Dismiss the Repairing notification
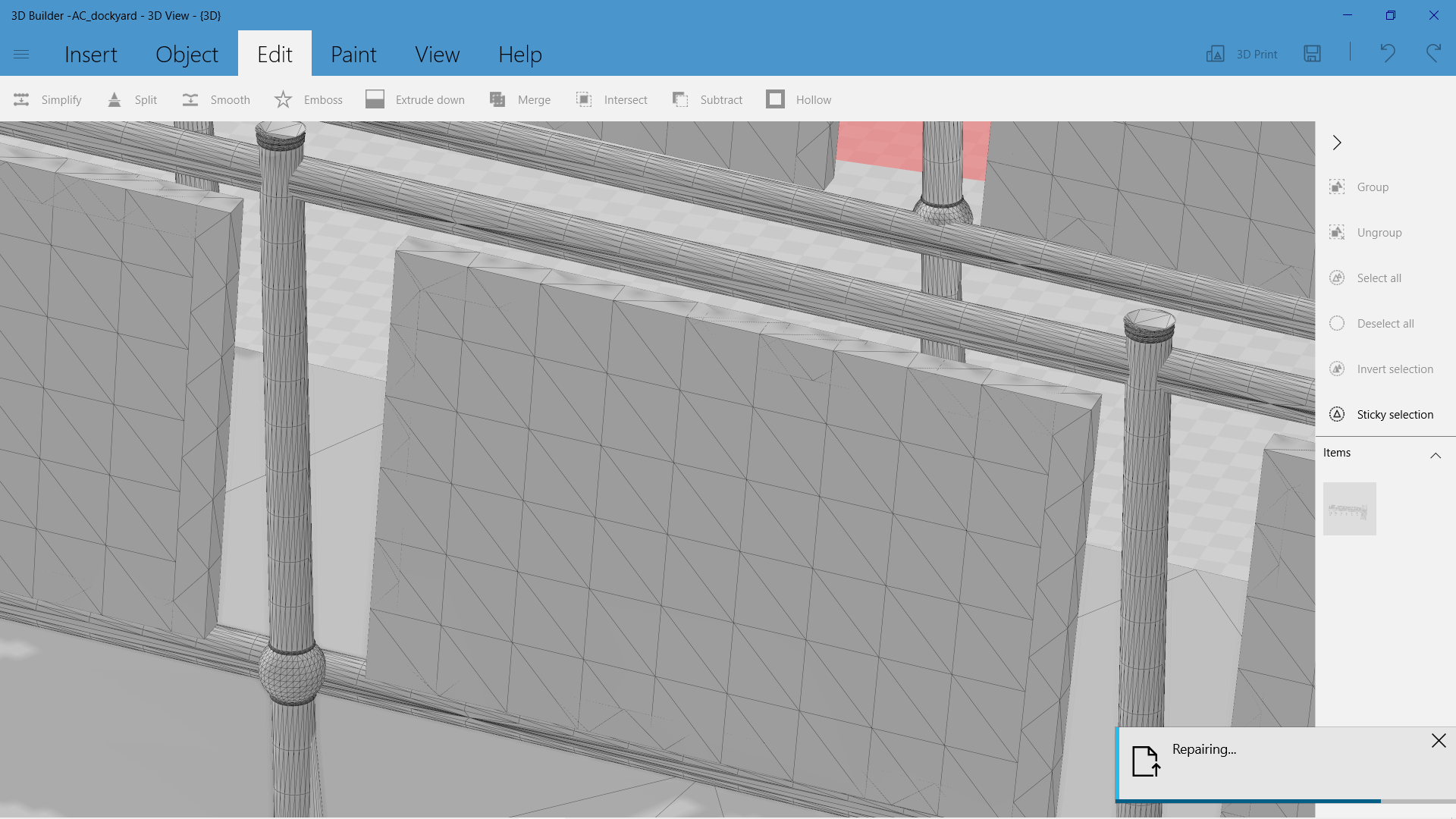Image resolution: width=1456 pixels, height=819 pixels. 1437,740
